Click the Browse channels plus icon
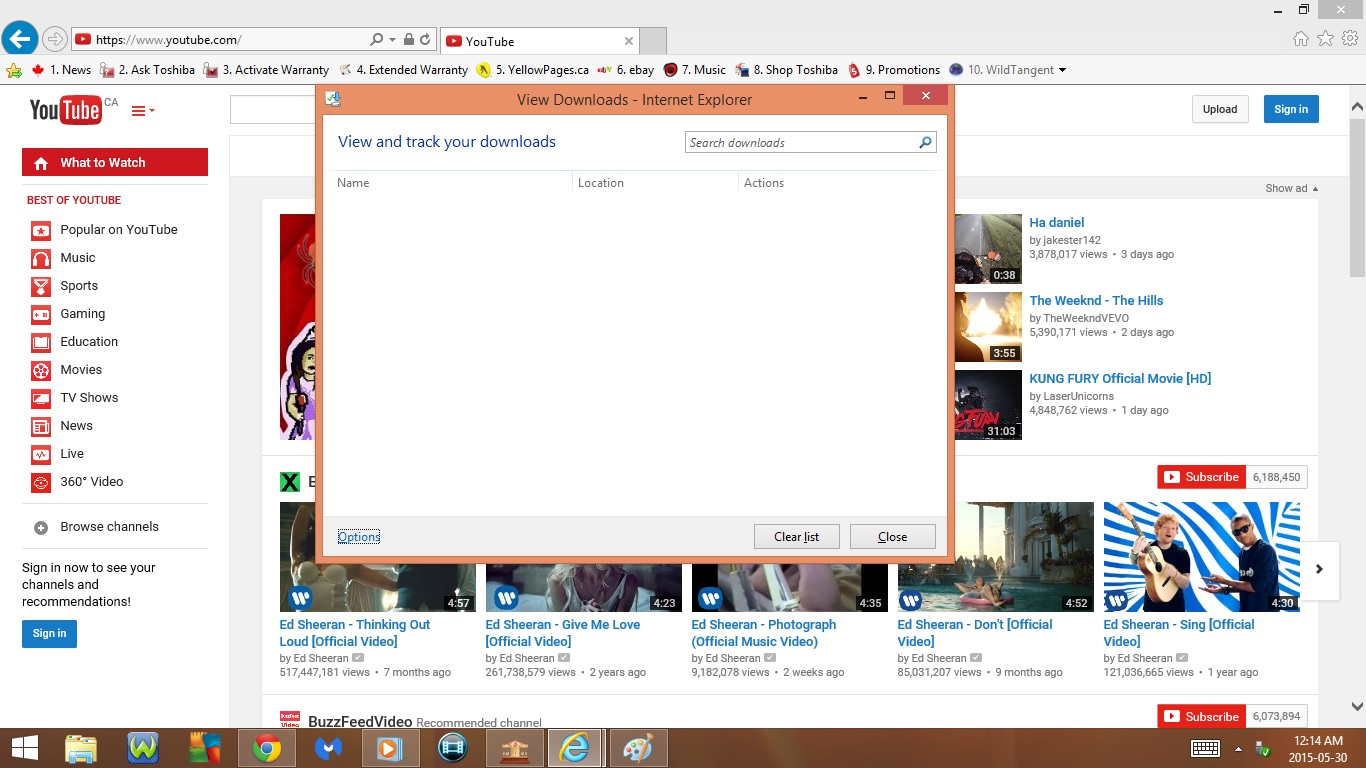 tap(41, 527)
